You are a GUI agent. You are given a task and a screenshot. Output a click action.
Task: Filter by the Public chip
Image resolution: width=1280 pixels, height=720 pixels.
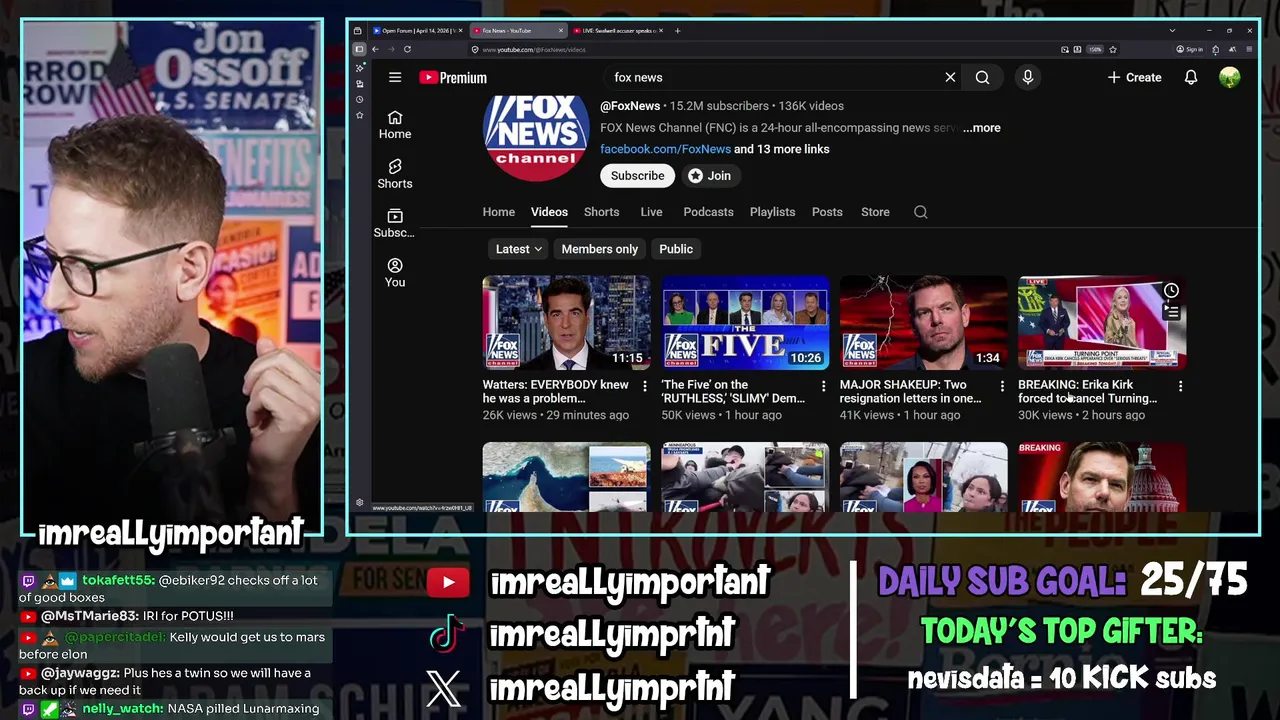coord(676,249)
